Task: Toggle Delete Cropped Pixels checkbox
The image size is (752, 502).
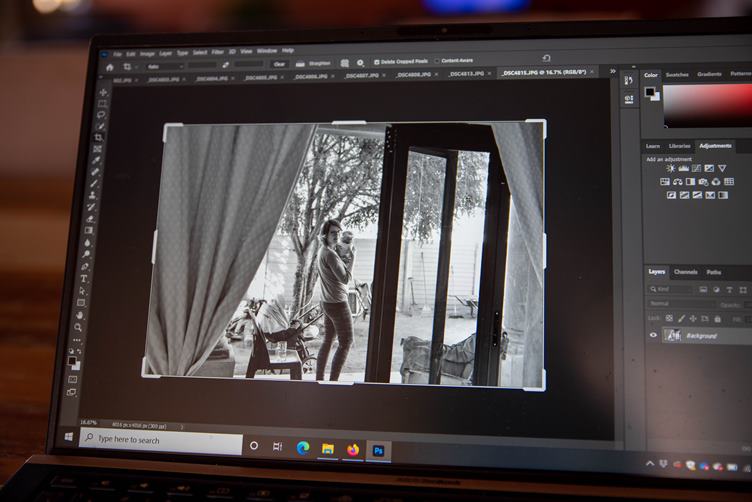Action: pyautogui.click(x=376, y=62)
